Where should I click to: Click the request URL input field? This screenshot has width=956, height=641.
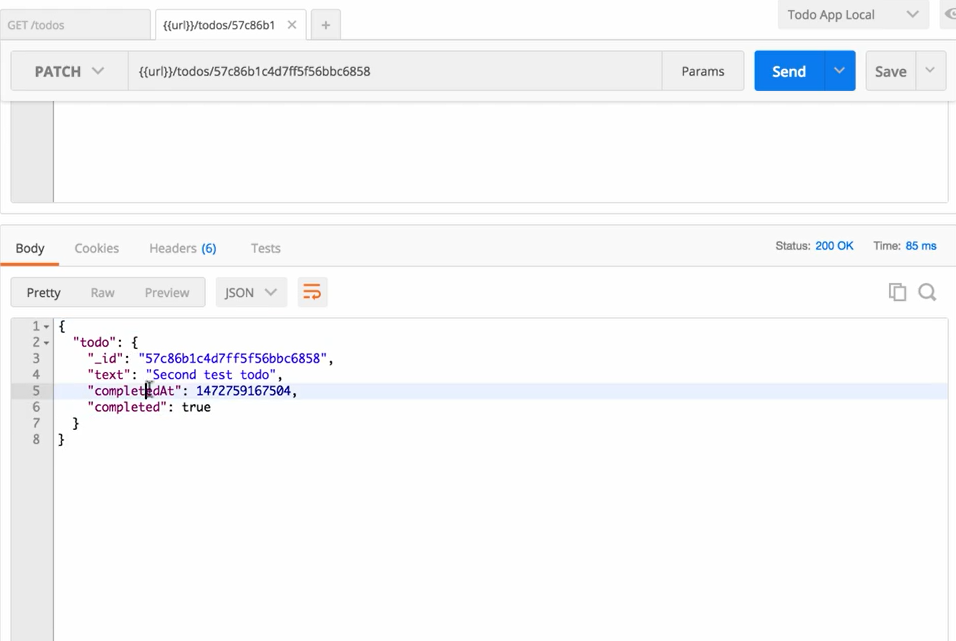point(395,71)
